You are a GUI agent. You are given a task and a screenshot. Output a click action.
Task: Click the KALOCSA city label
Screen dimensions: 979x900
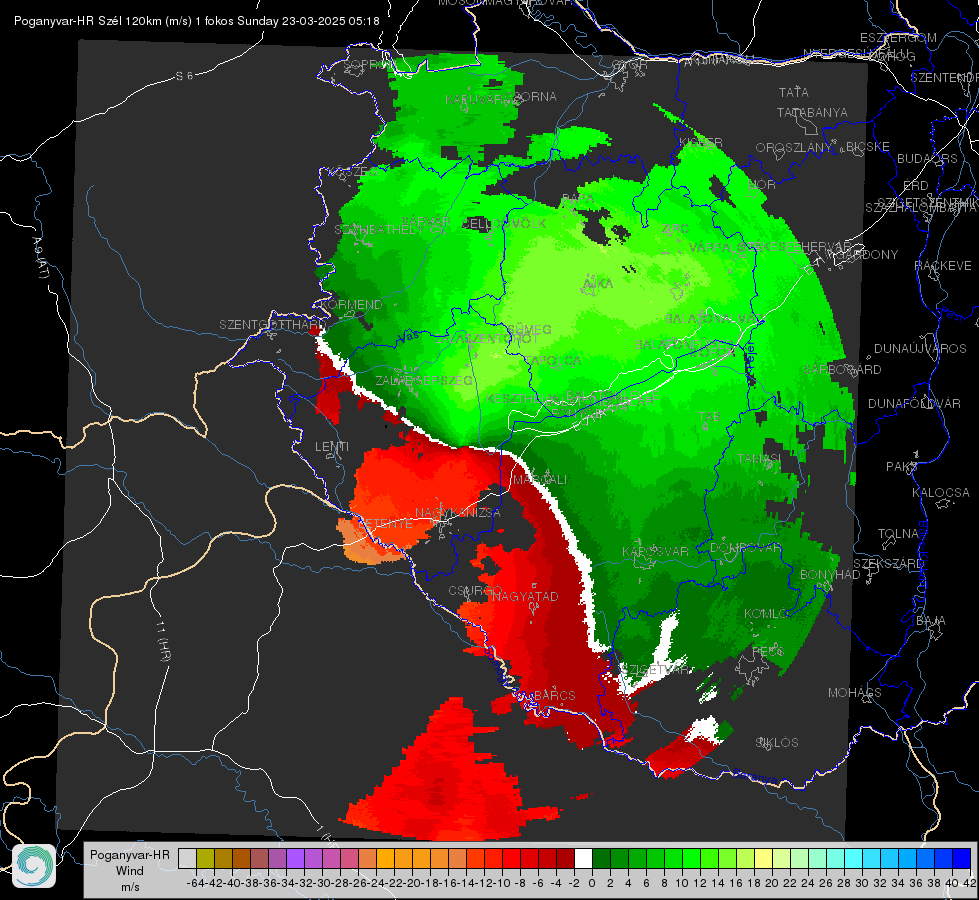pos(940,493)
